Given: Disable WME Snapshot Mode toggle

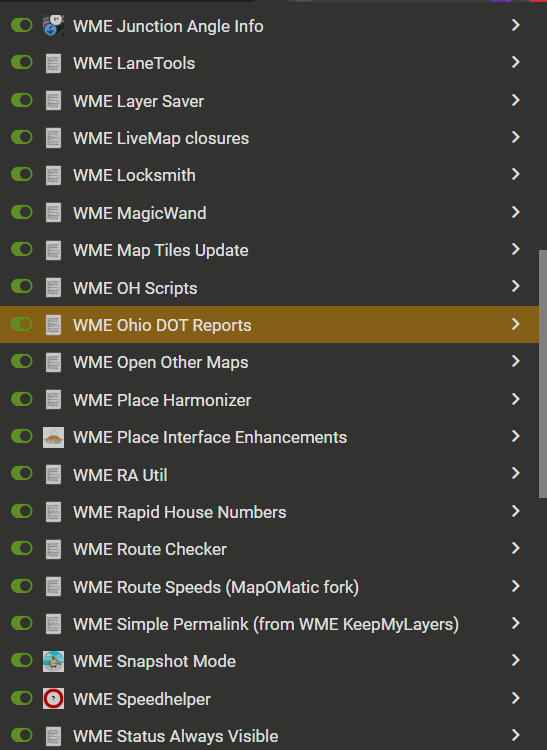Looking at the screenshot, I should [x=22, y=660].
